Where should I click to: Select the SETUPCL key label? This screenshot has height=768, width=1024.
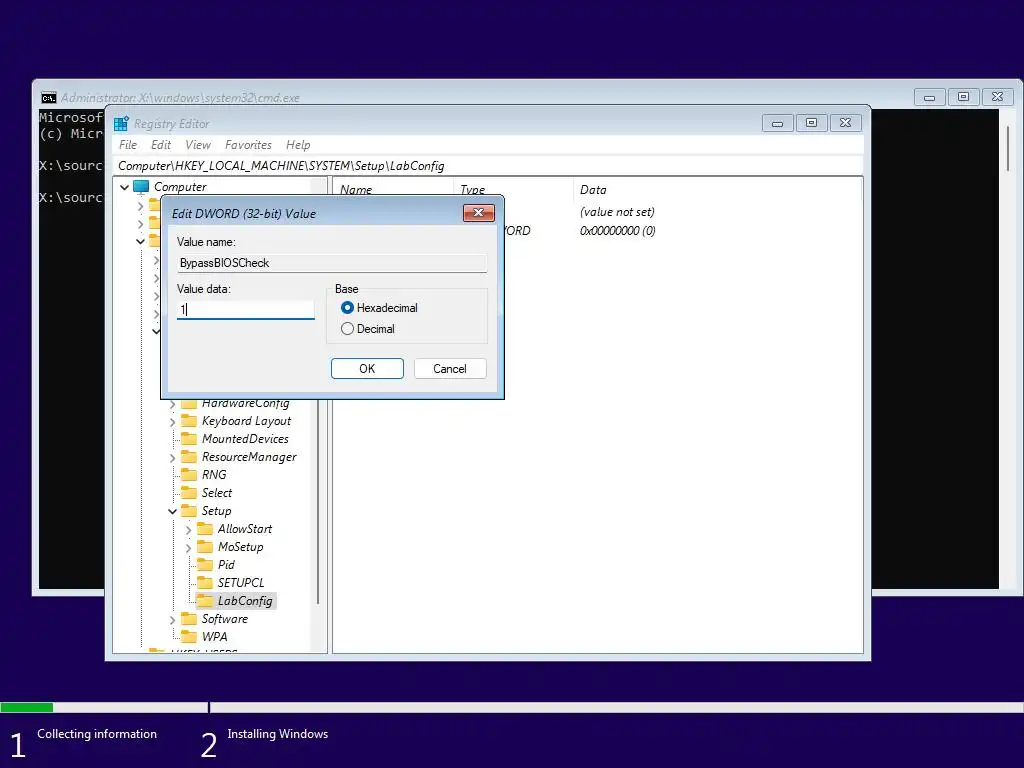(x=241, y=583)
